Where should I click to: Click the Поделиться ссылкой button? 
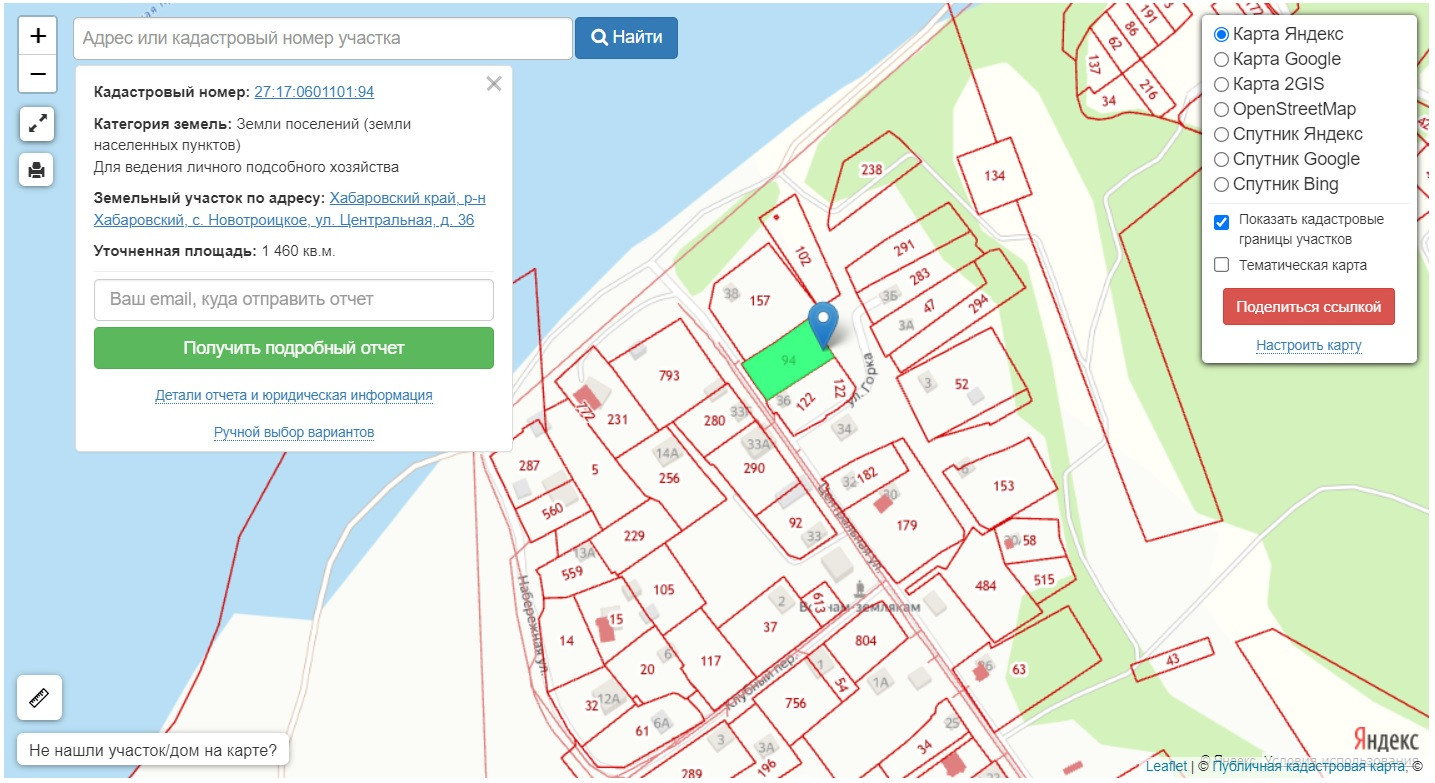click(x=1308, y=306)
